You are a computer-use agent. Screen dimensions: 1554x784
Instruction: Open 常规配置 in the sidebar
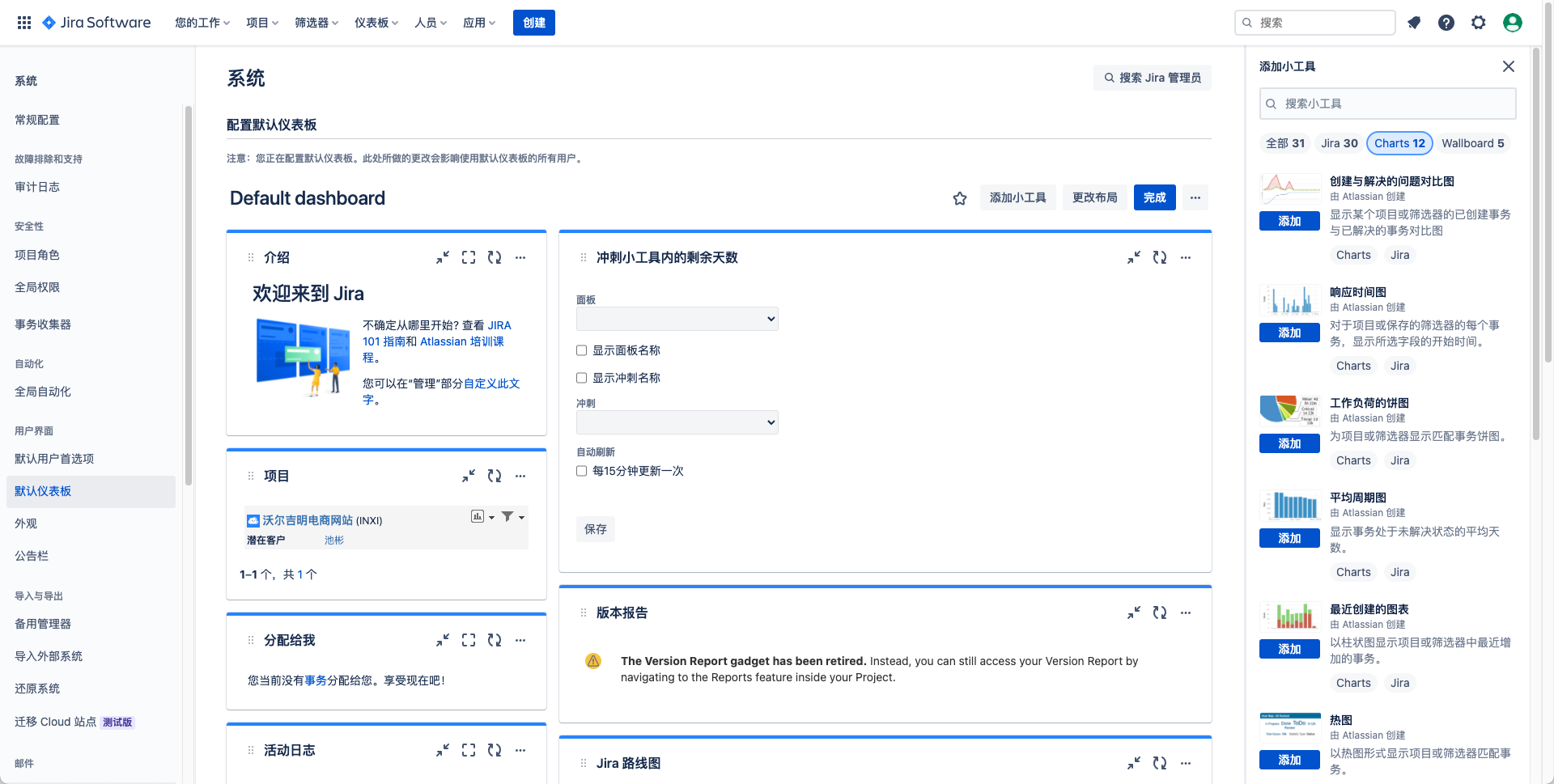click(x=37, y=120)
